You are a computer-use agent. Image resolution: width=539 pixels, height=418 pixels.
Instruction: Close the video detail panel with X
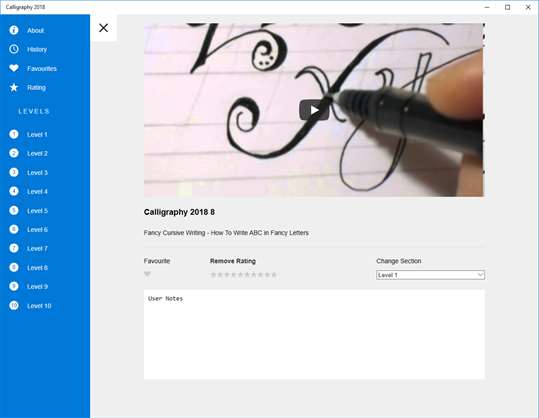[x=103, y=28]
